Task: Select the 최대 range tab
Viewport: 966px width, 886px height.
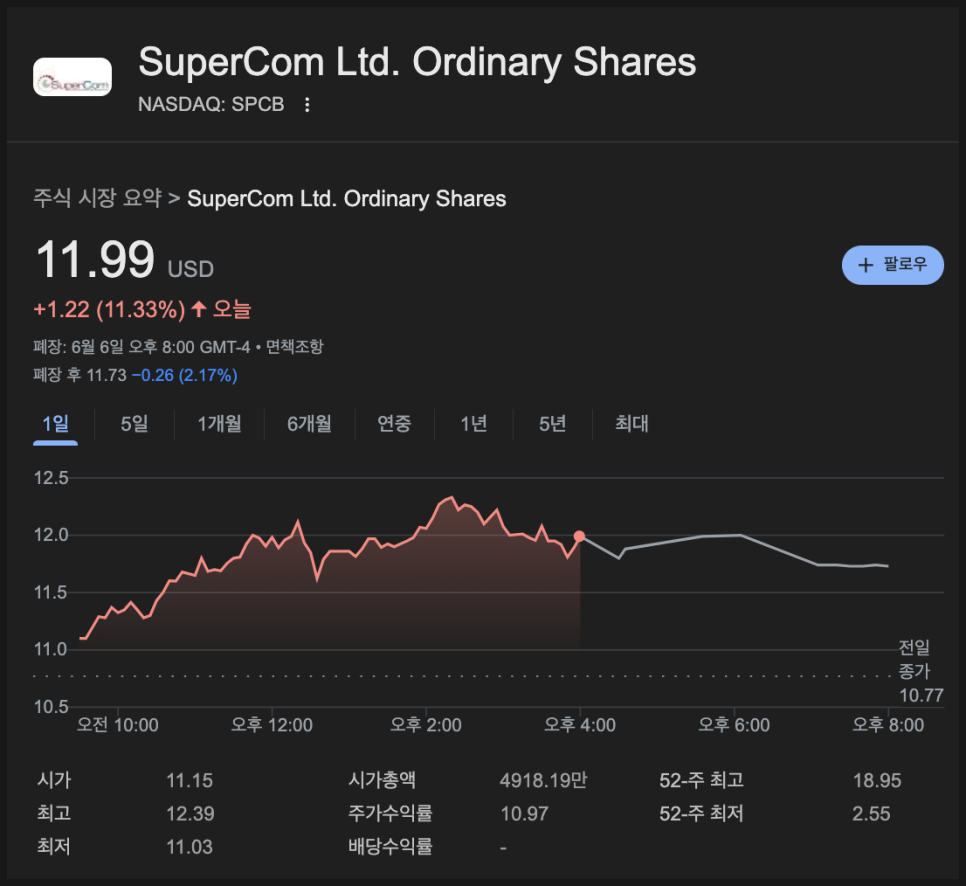Action: coord(631,424)
